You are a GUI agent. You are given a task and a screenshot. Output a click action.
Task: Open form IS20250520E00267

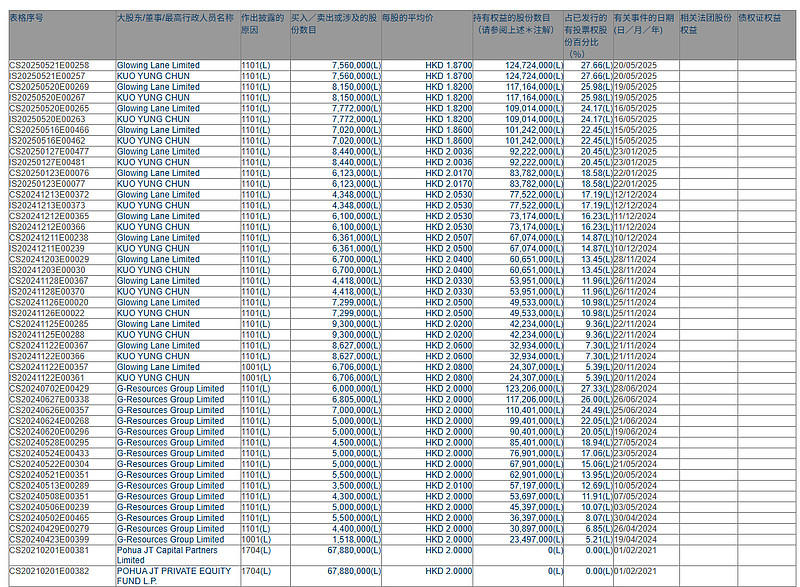point(47,97)
